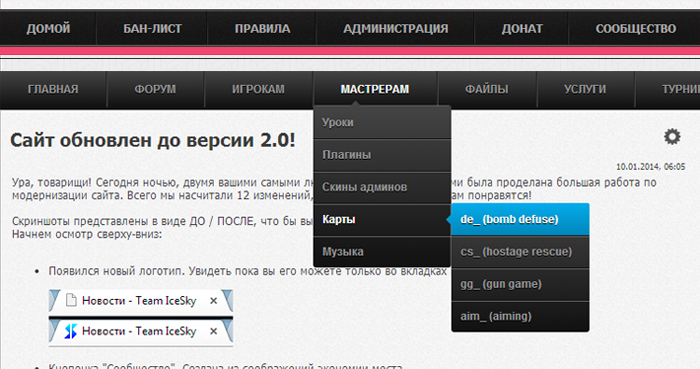Open the gear settings icon beside the article

(x=672, y=137)
